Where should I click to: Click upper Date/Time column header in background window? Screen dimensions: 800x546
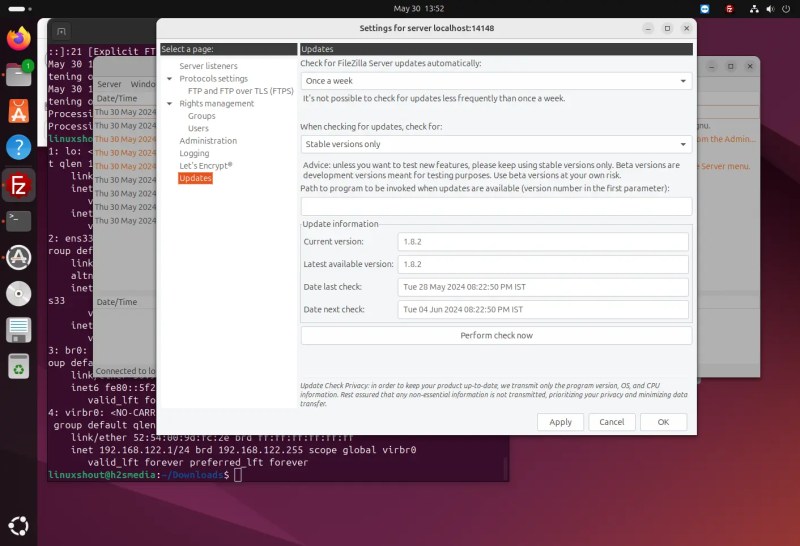click(117, 98)
